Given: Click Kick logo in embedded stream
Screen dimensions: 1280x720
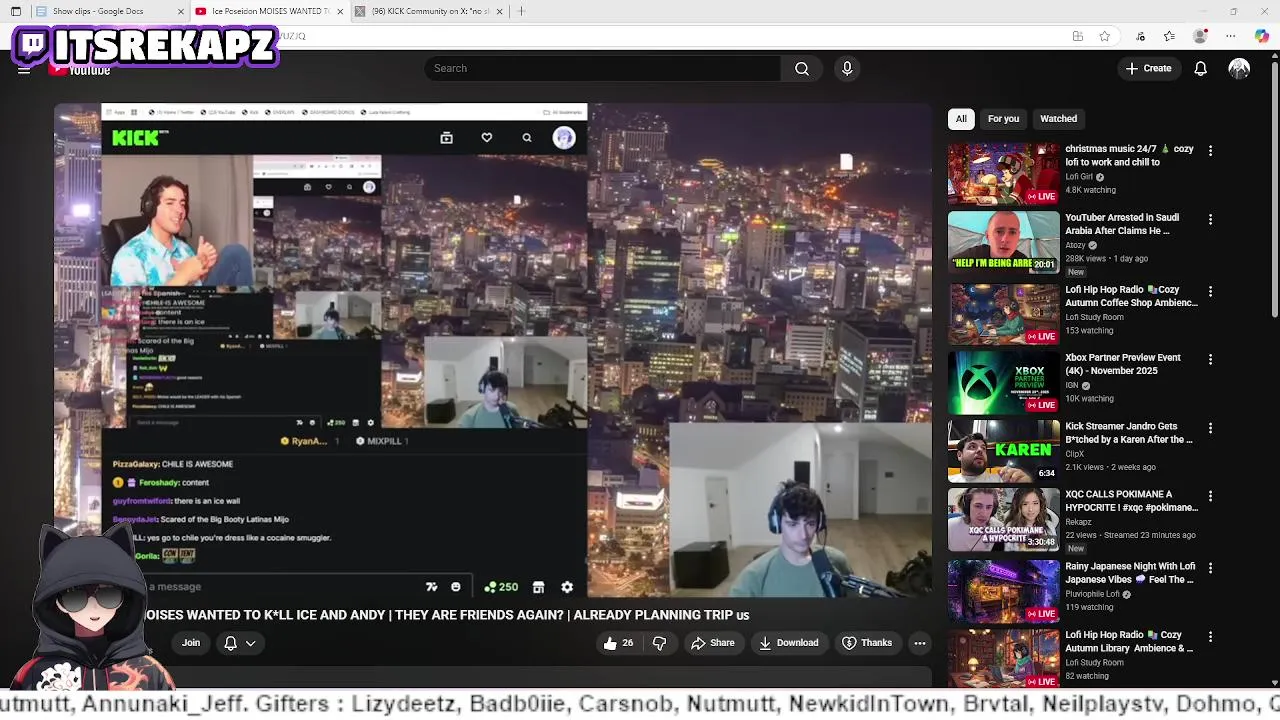Looking at the screenshot, I should pyautogui.click(x=136, y=138).
